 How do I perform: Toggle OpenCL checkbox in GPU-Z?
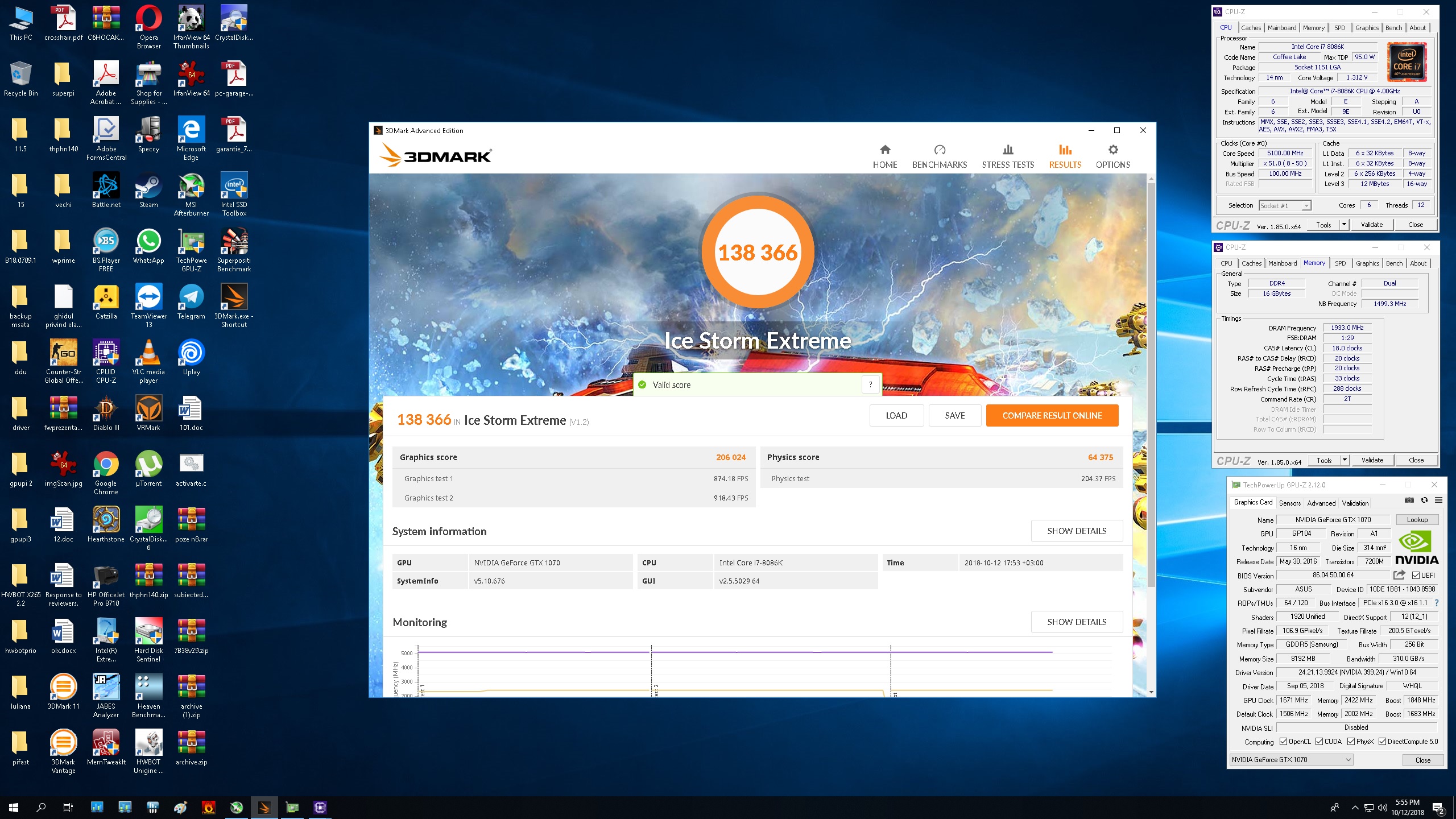[1283, 742]
